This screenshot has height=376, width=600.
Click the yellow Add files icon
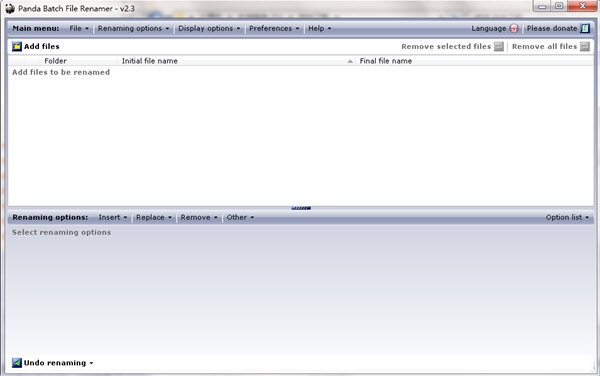[17, 47]
